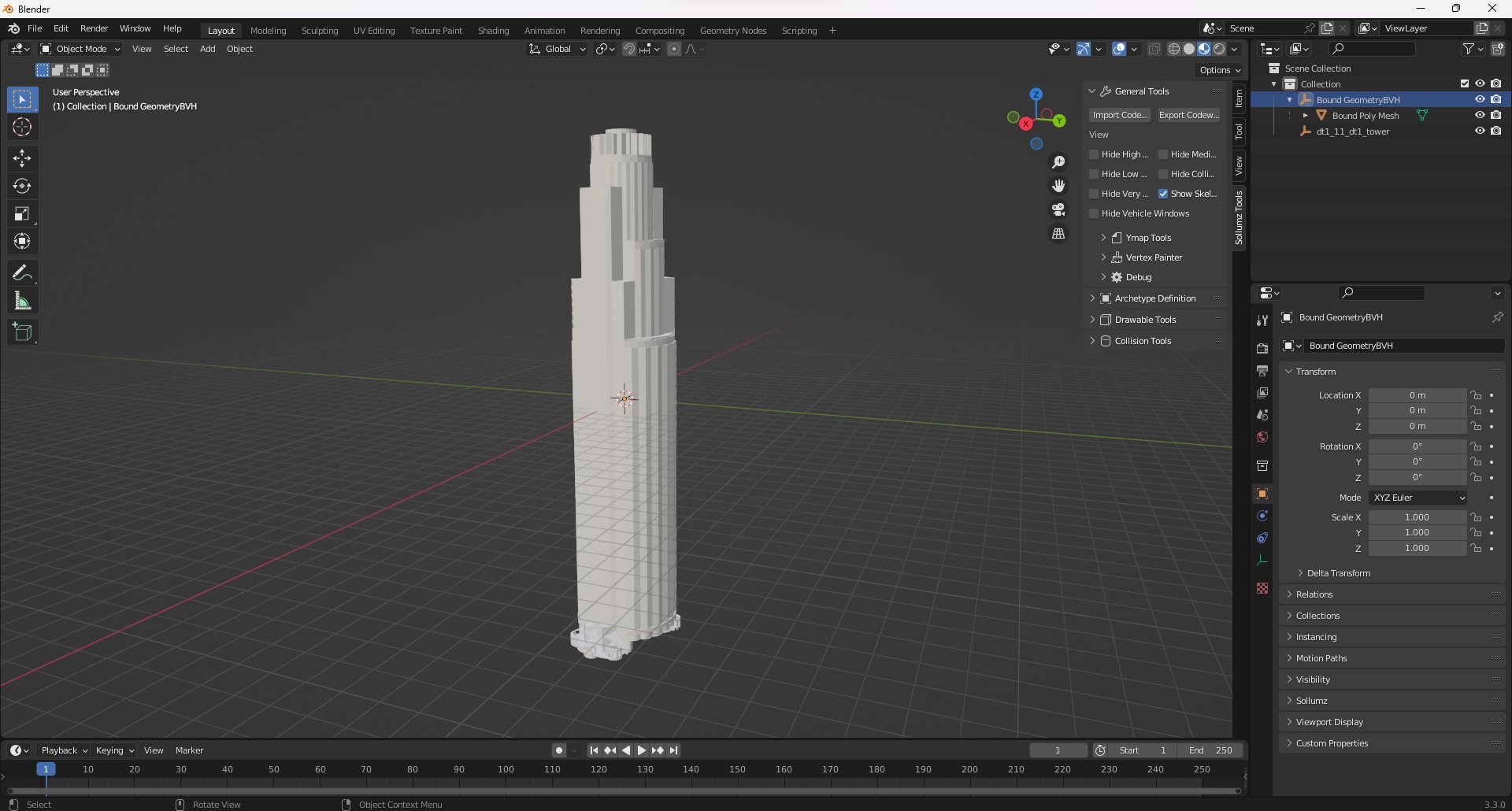Enable Hide Very checkbox
This screenshot has height=811, width=1512.
point(1094,194)
